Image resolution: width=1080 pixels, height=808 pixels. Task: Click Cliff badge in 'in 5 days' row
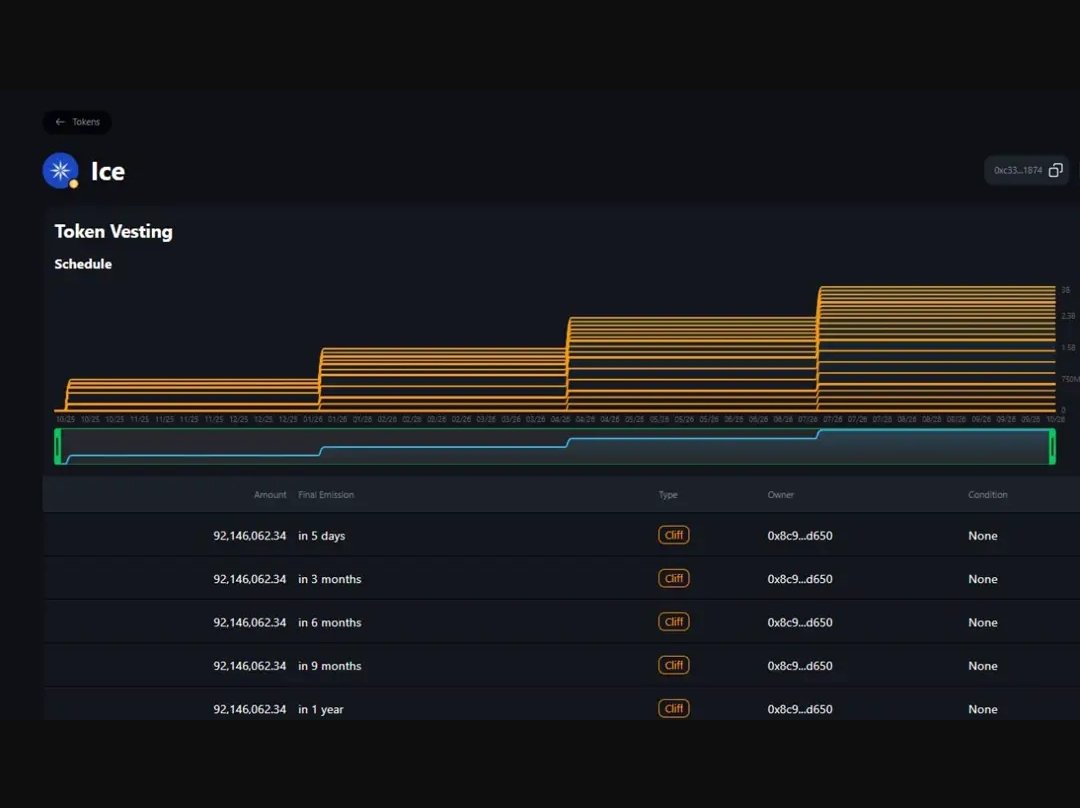point(674,535)
